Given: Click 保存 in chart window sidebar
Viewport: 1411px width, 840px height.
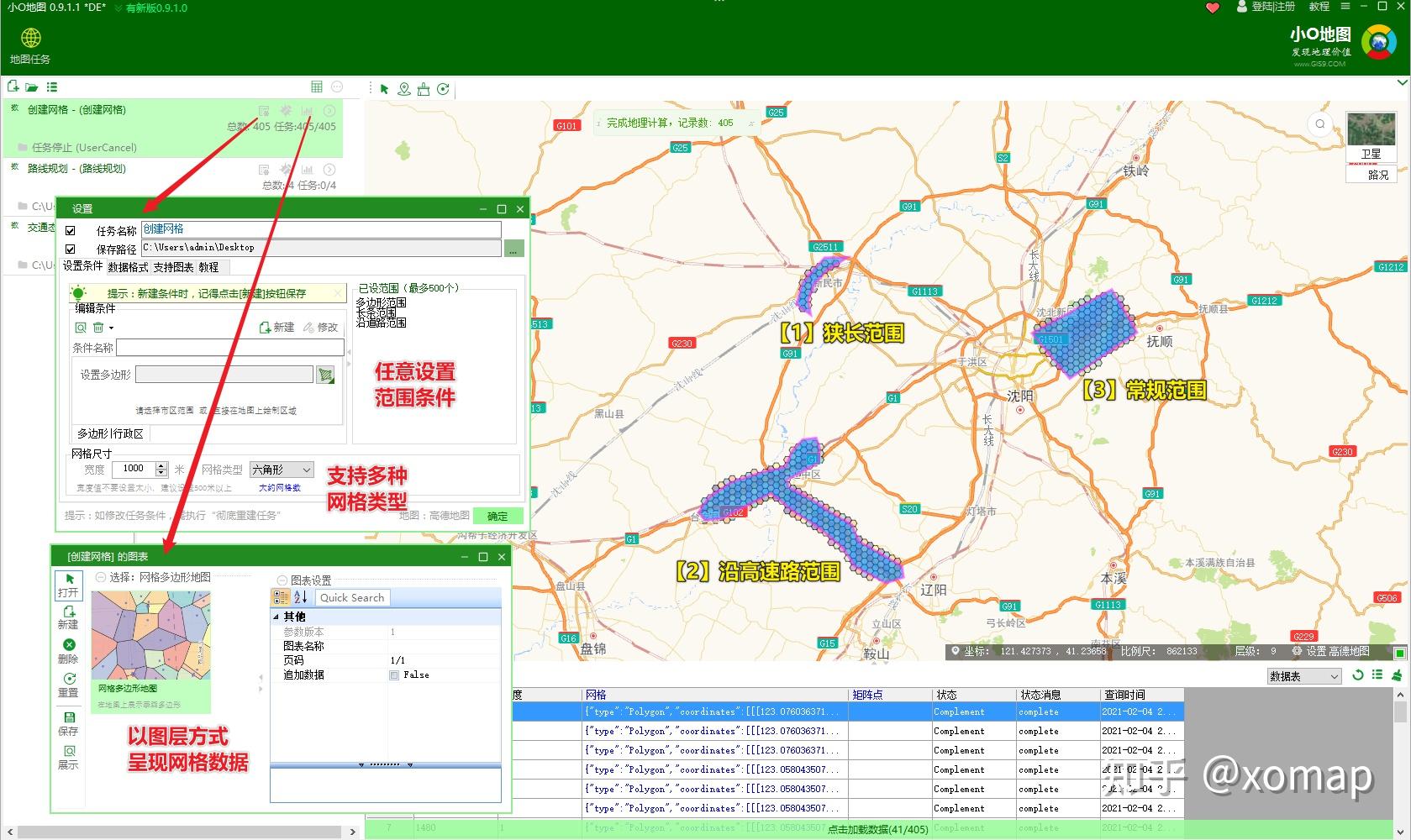Looking at the screenshot, I should tap(68, 723).
